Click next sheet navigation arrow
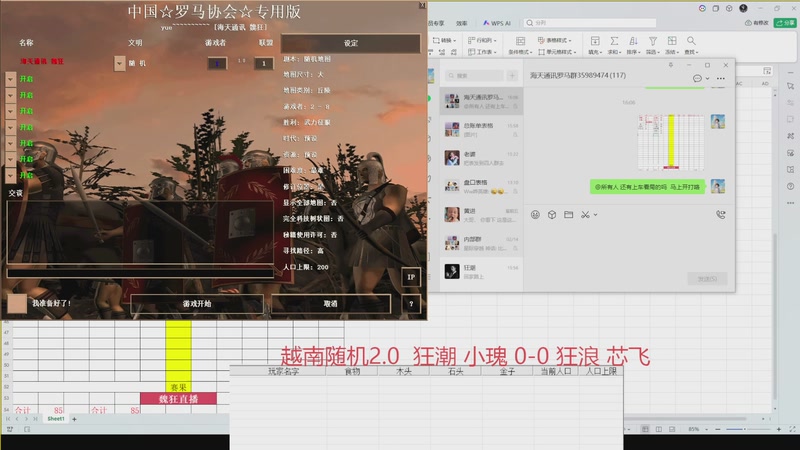 27,419
